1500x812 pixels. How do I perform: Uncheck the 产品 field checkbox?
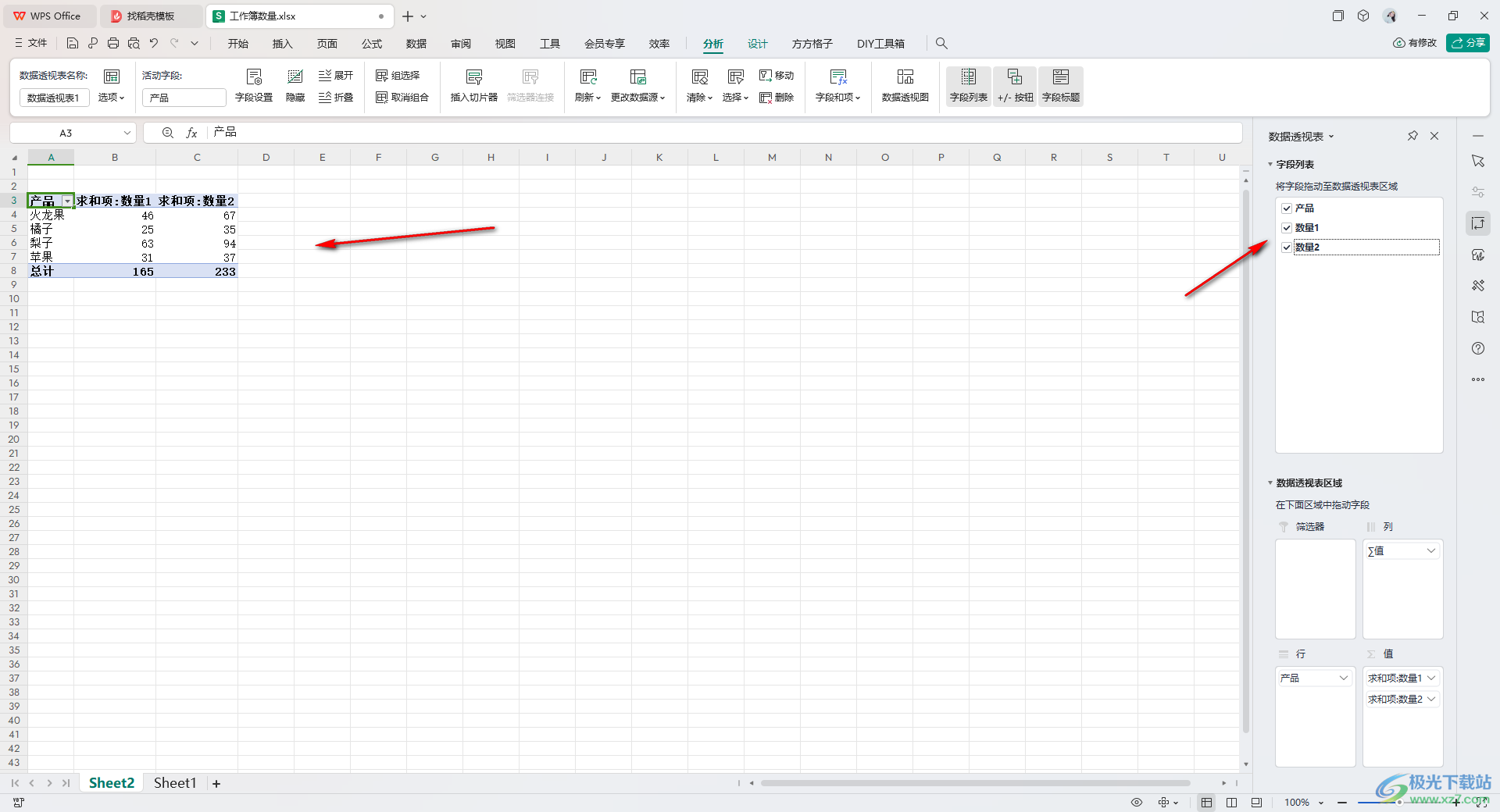click(1287, 208)
